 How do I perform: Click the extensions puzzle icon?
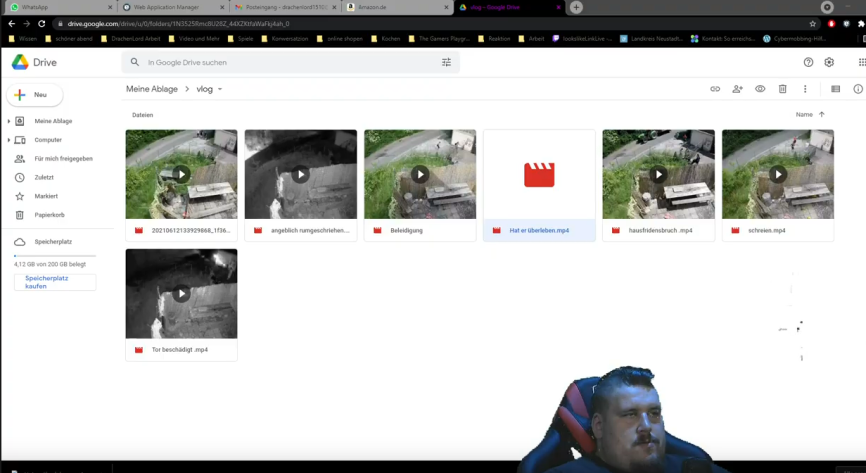point(862,24)
